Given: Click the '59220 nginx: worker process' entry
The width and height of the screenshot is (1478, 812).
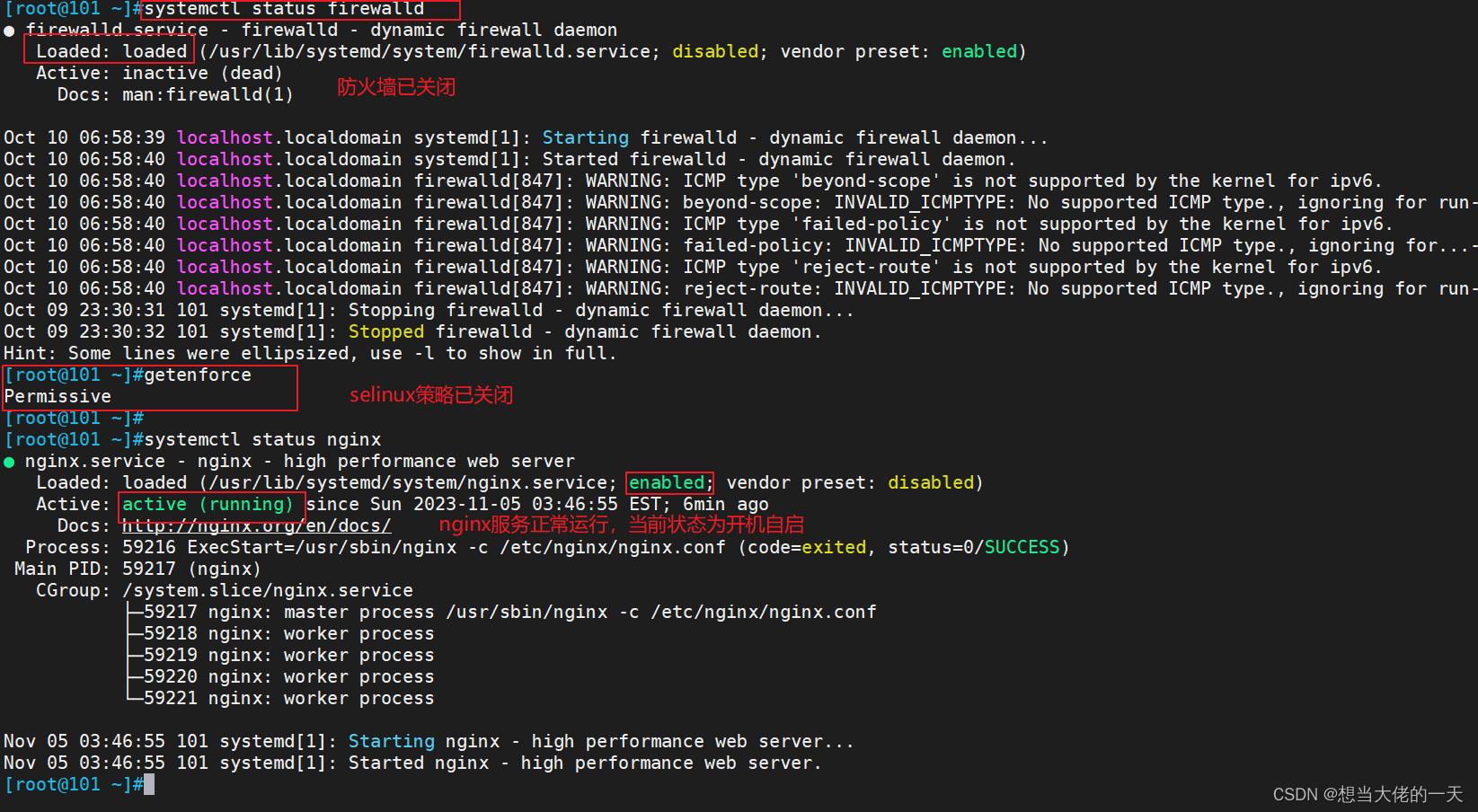Looking at the screenshot, I should click(288, 676).
